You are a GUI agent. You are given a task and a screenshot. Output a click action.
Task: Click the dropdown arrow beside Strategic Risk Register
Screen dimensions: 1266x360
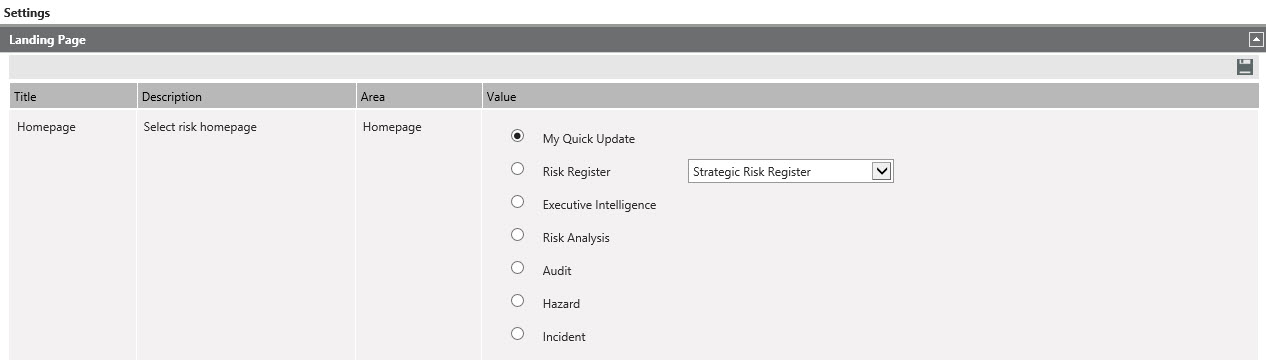coord(881,171)
